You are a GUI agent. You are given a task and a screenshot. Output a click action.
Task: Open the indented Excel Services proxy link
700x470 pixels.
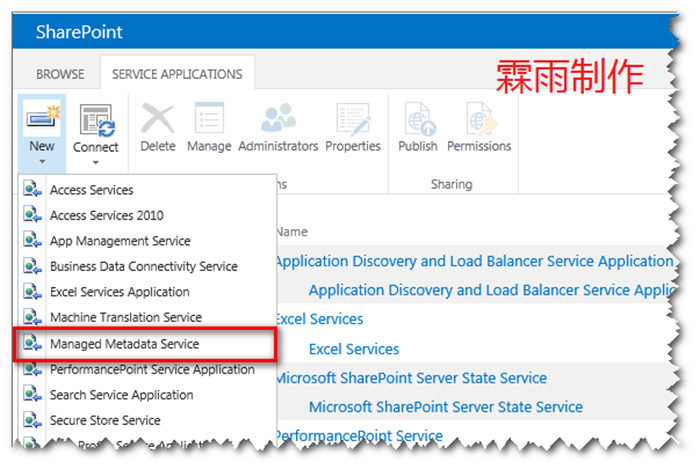[x=354, y=349]
